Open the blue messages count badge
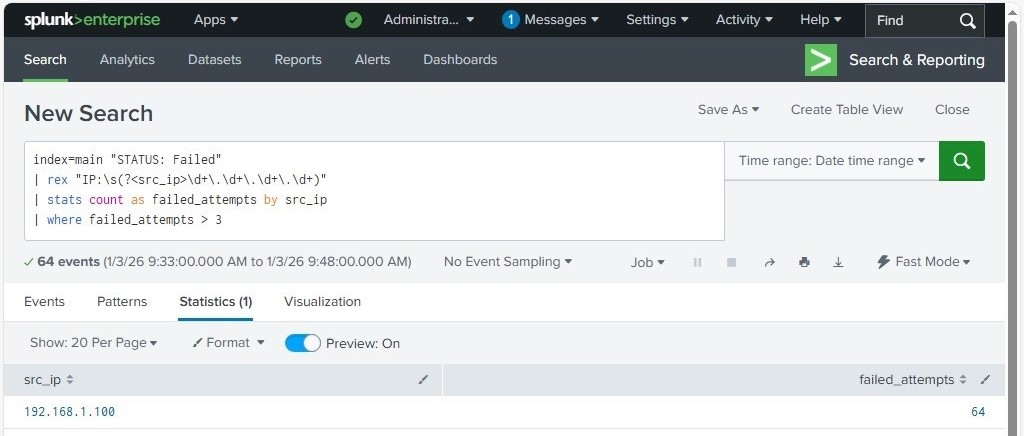 coord(511,20)
